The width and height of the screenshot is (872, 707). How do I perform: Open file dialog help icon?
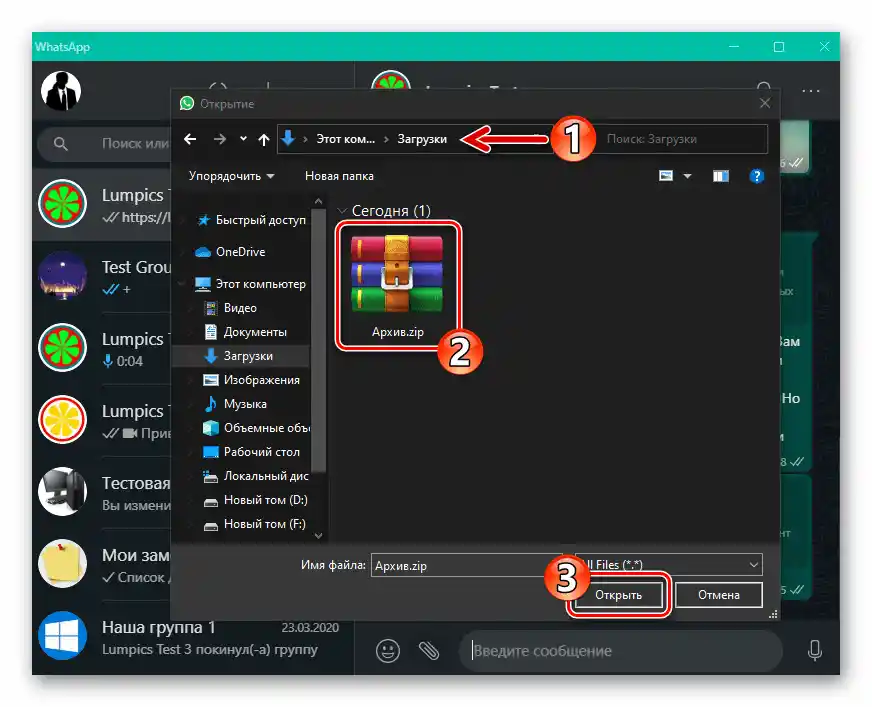(x=756, y=176)
